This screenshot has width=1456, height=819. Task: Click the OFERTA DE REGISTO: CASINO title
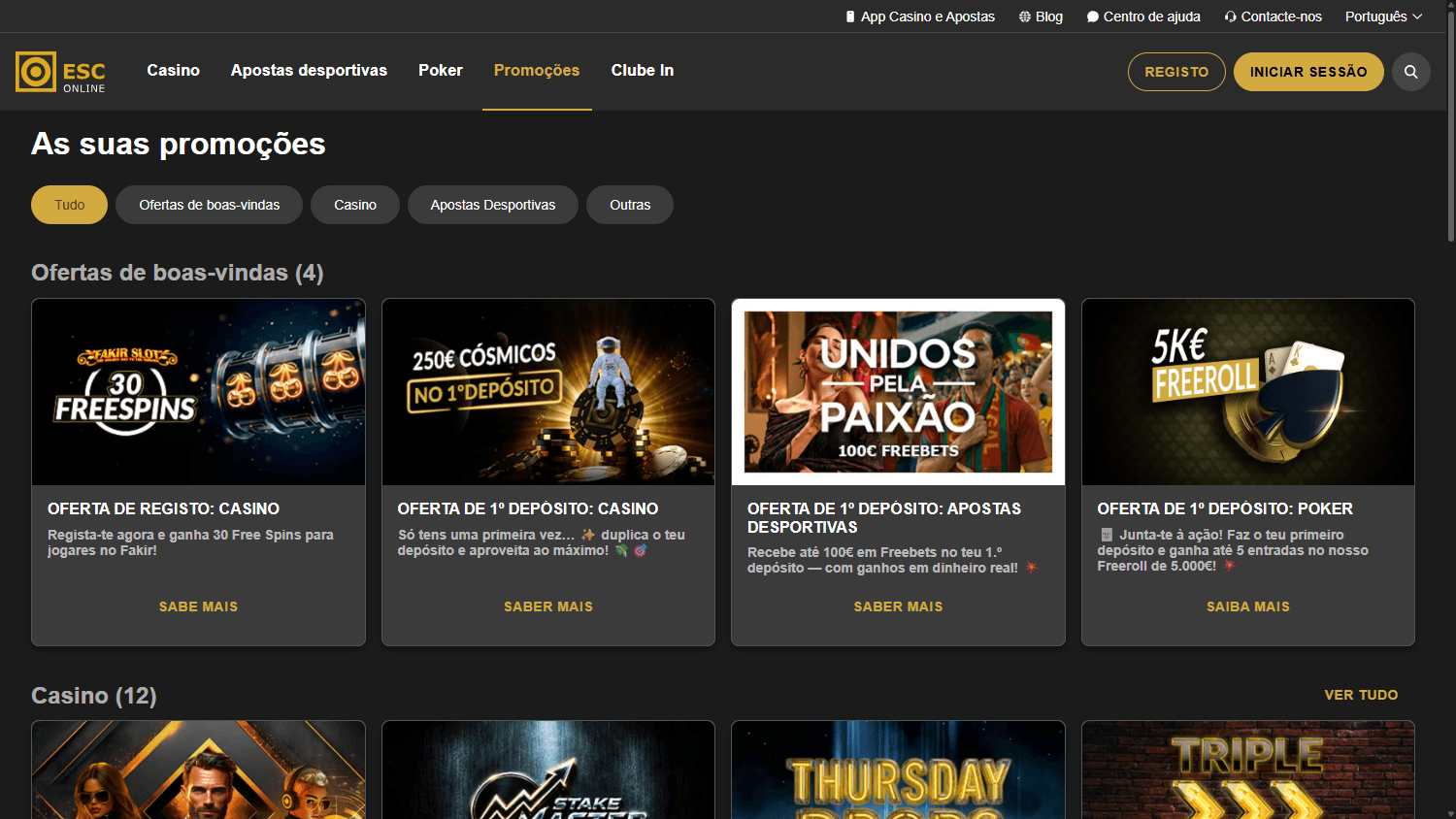(163, 508)
